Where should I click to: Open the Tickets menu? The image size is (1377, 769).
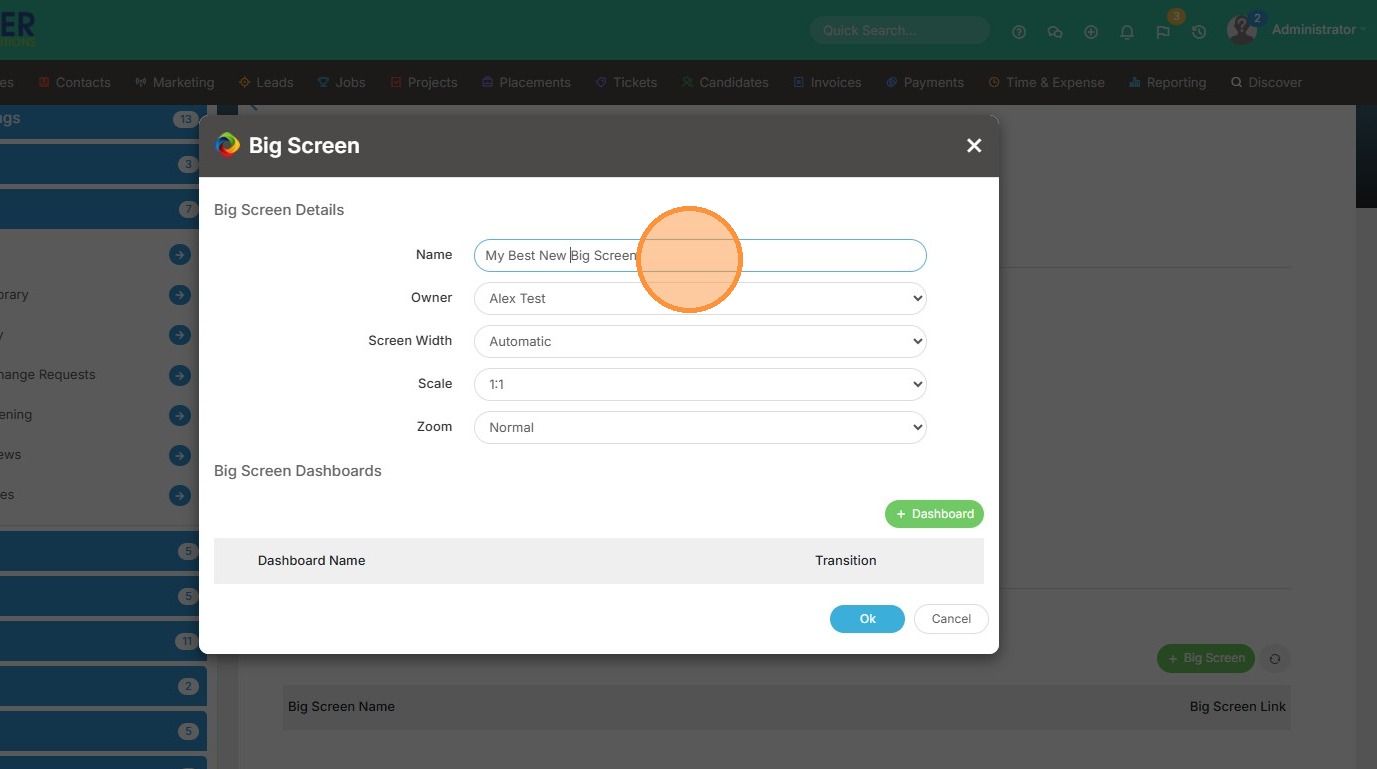coord(626,82)
